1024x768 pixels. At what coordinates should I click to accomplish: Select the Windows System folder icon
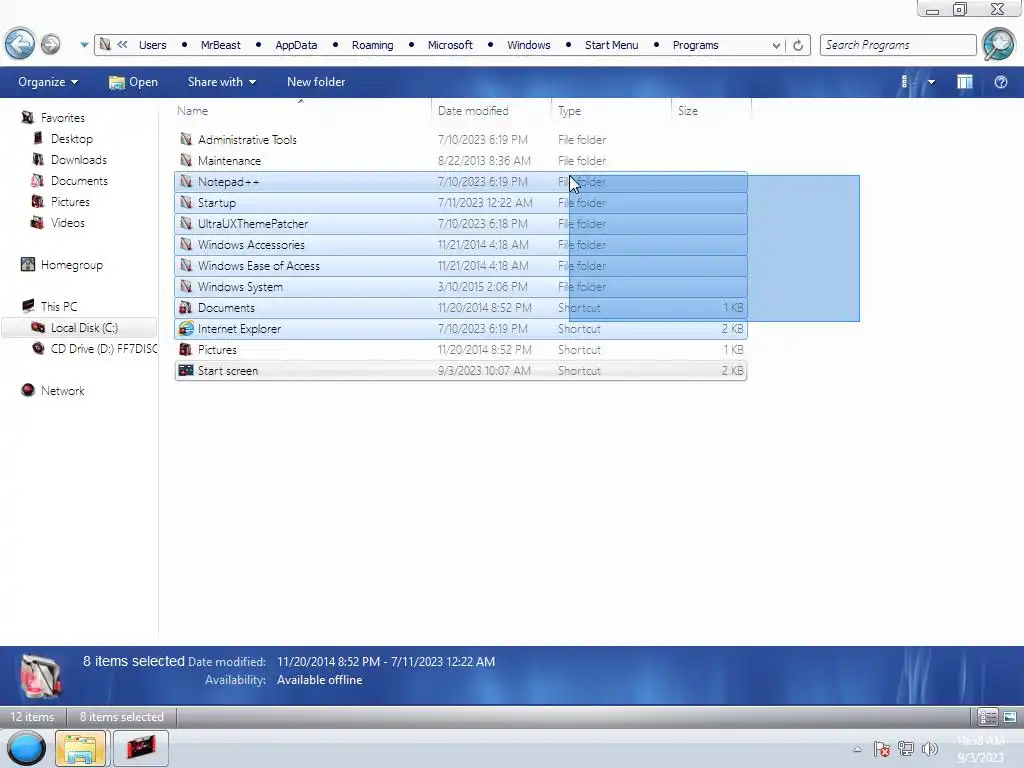[186, 286]
